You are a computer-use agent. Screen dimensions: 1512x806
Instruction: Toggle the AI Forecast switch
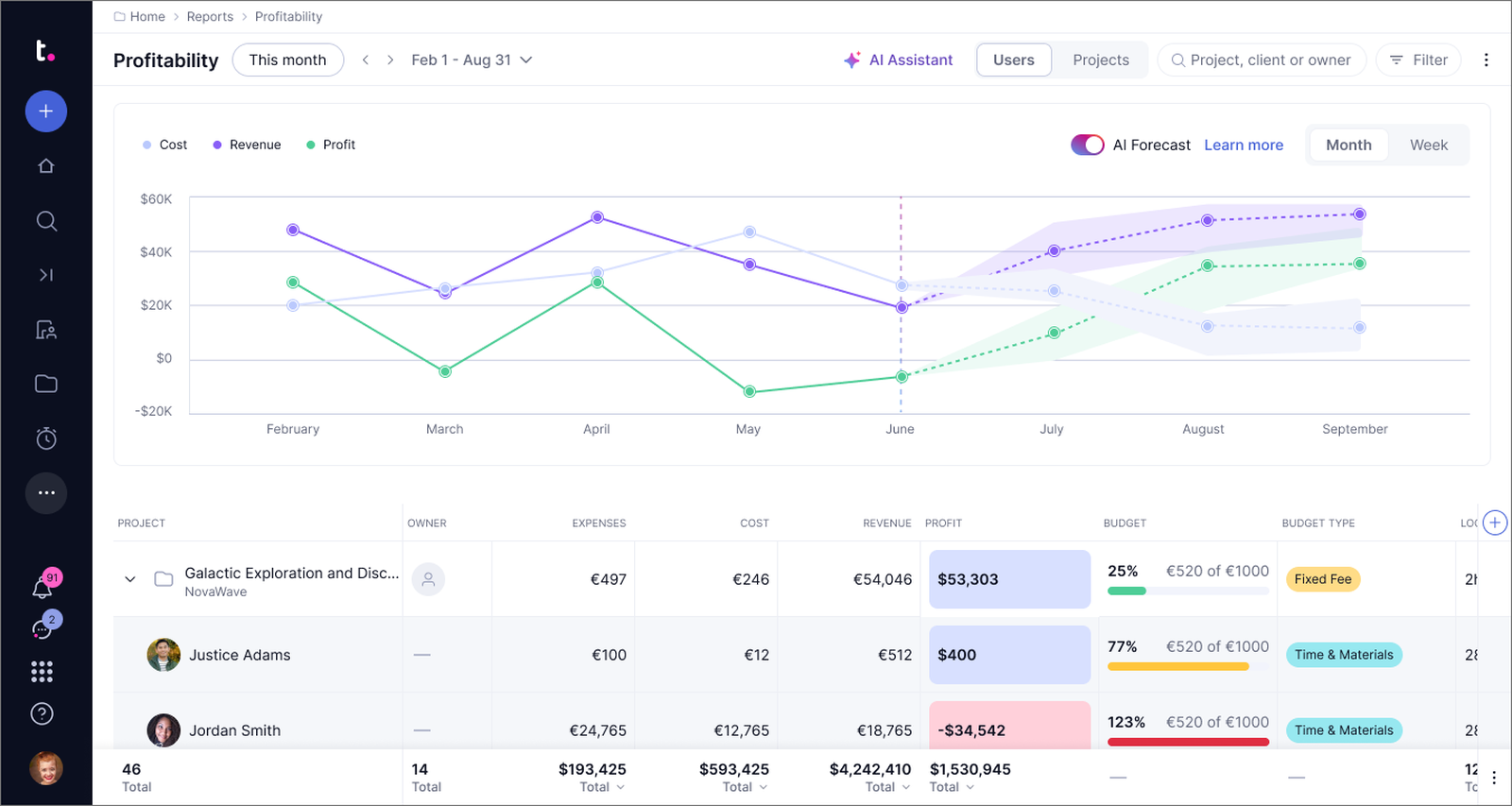[1087, 145]
